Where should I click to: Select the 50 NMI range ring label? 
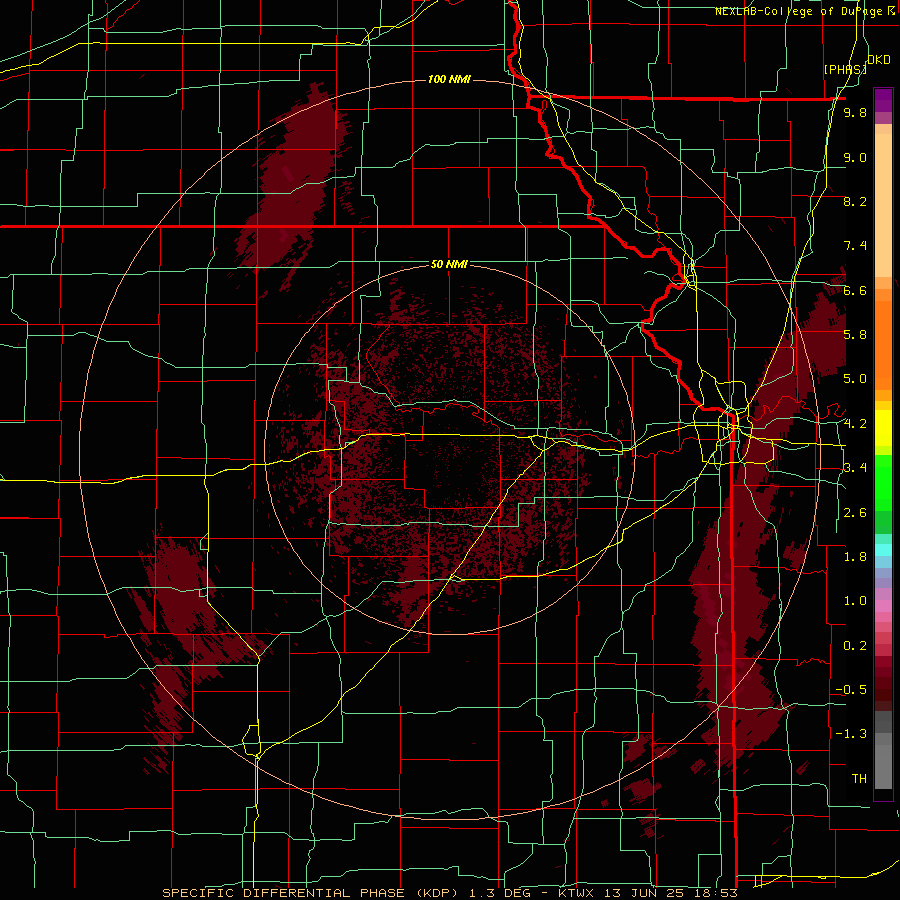pos(449,264)
